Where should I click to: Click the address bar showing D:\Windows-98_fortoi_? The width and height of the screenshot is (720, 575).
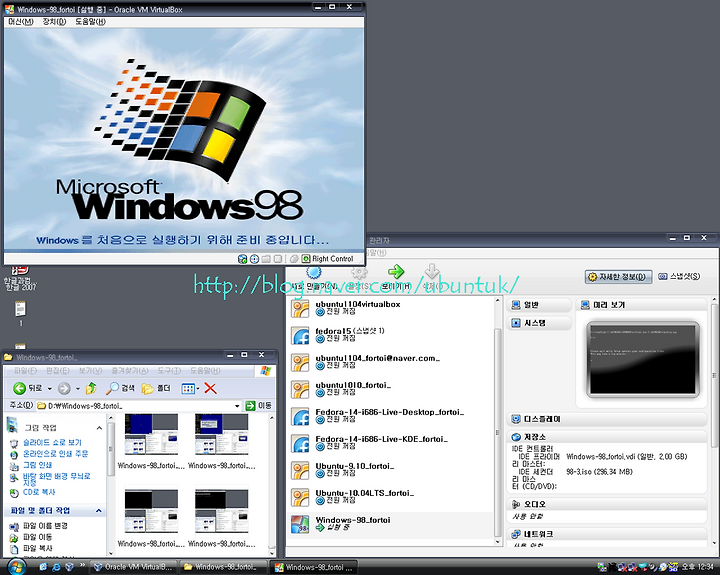(x=135, y=406)
